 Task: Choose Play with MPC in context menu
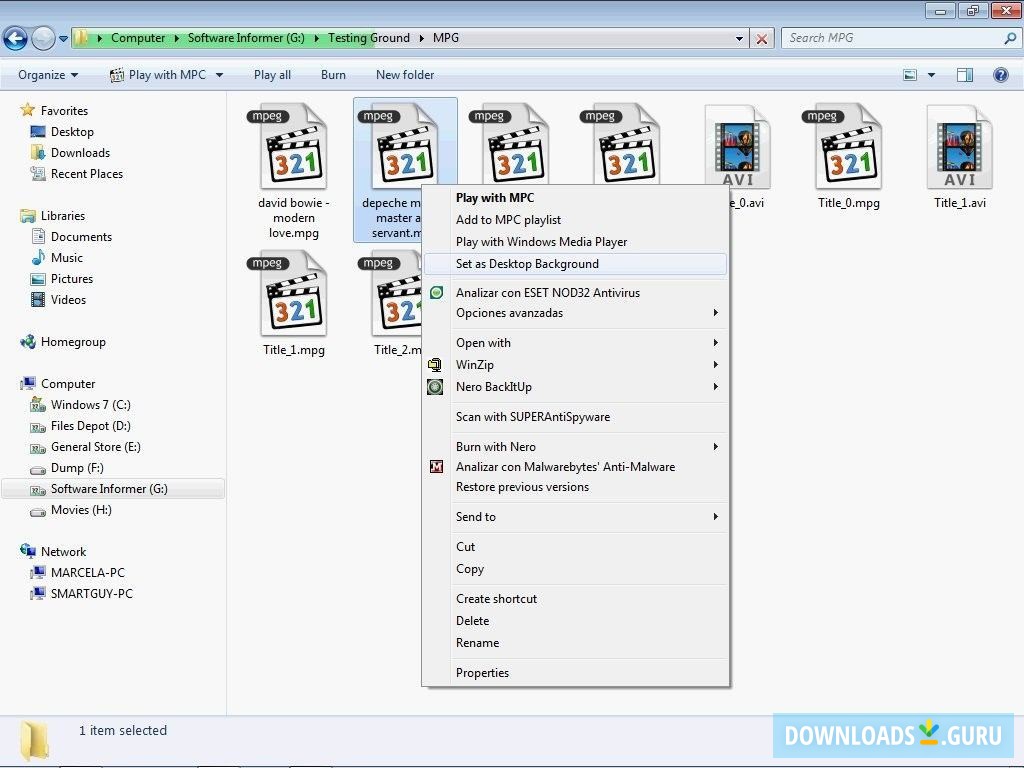click(575, 198)
